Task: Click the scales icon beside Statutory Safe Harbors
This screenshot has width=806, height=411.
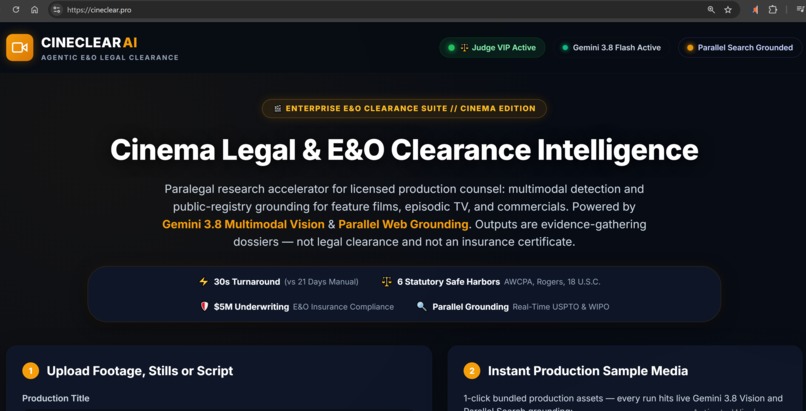Action: 387,282
